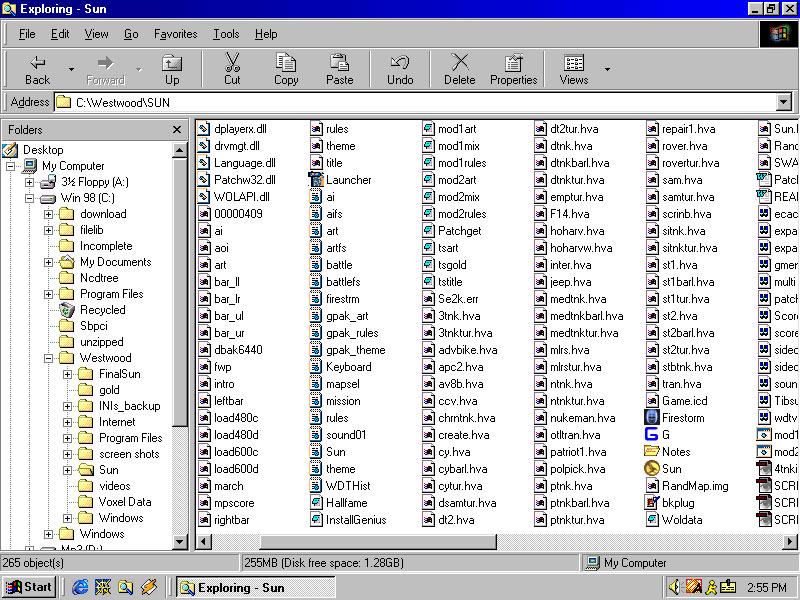800x600 pixels.
Task: Go up one folder level
Action: 172,70
